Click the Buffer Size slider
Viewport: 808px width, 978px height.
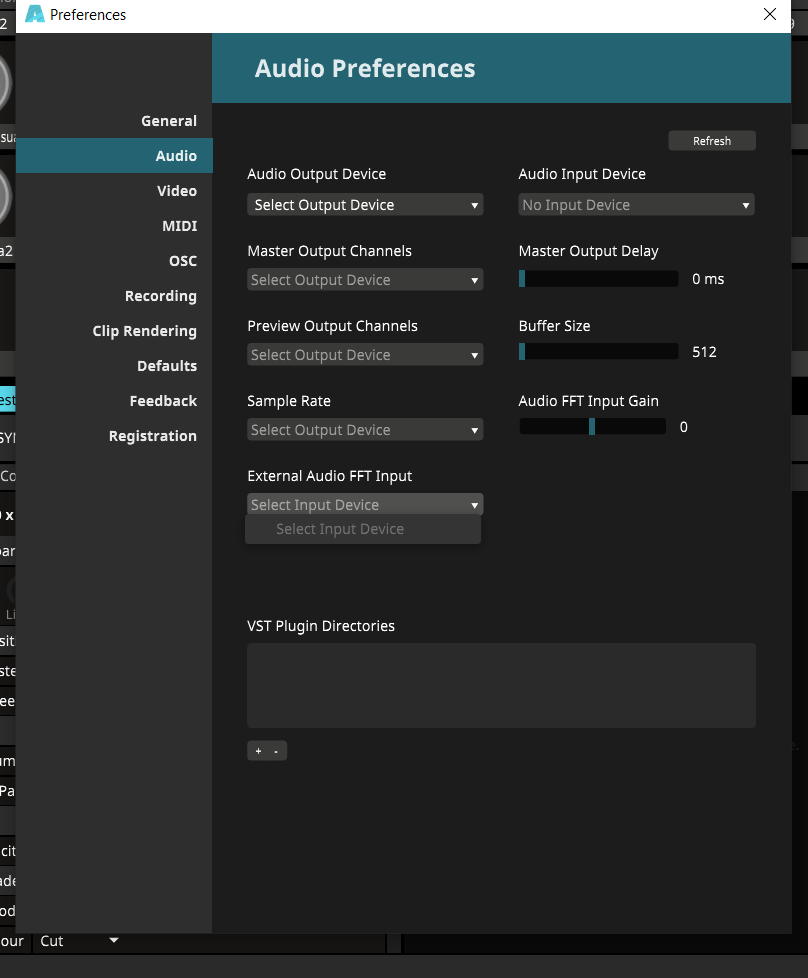(598, 352)
